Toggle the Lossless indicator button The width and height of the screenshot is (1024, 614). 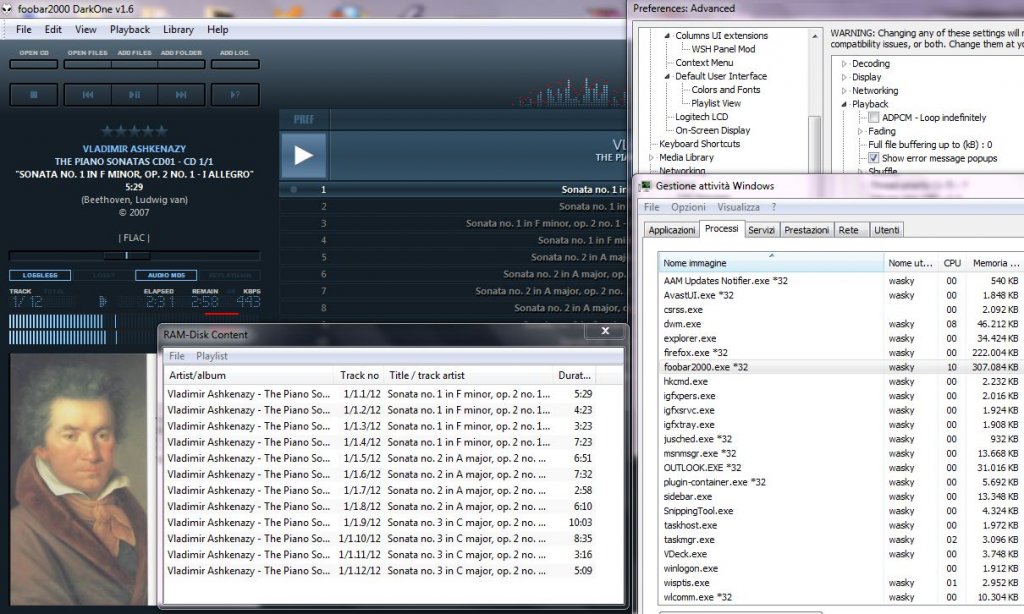tap(40, 275)
